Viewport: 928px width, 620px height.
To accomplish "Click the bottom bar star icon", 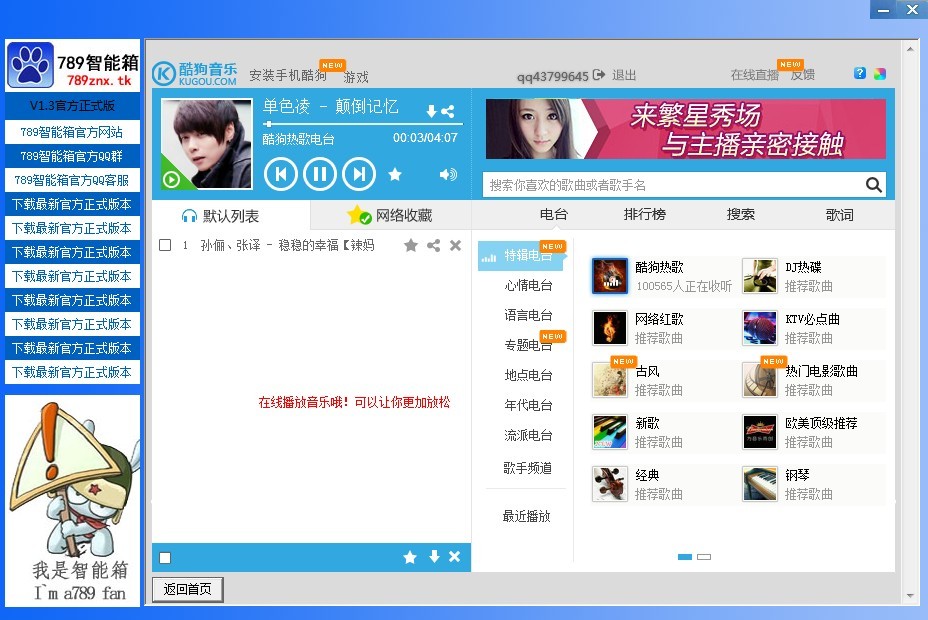I will [410, 557].
